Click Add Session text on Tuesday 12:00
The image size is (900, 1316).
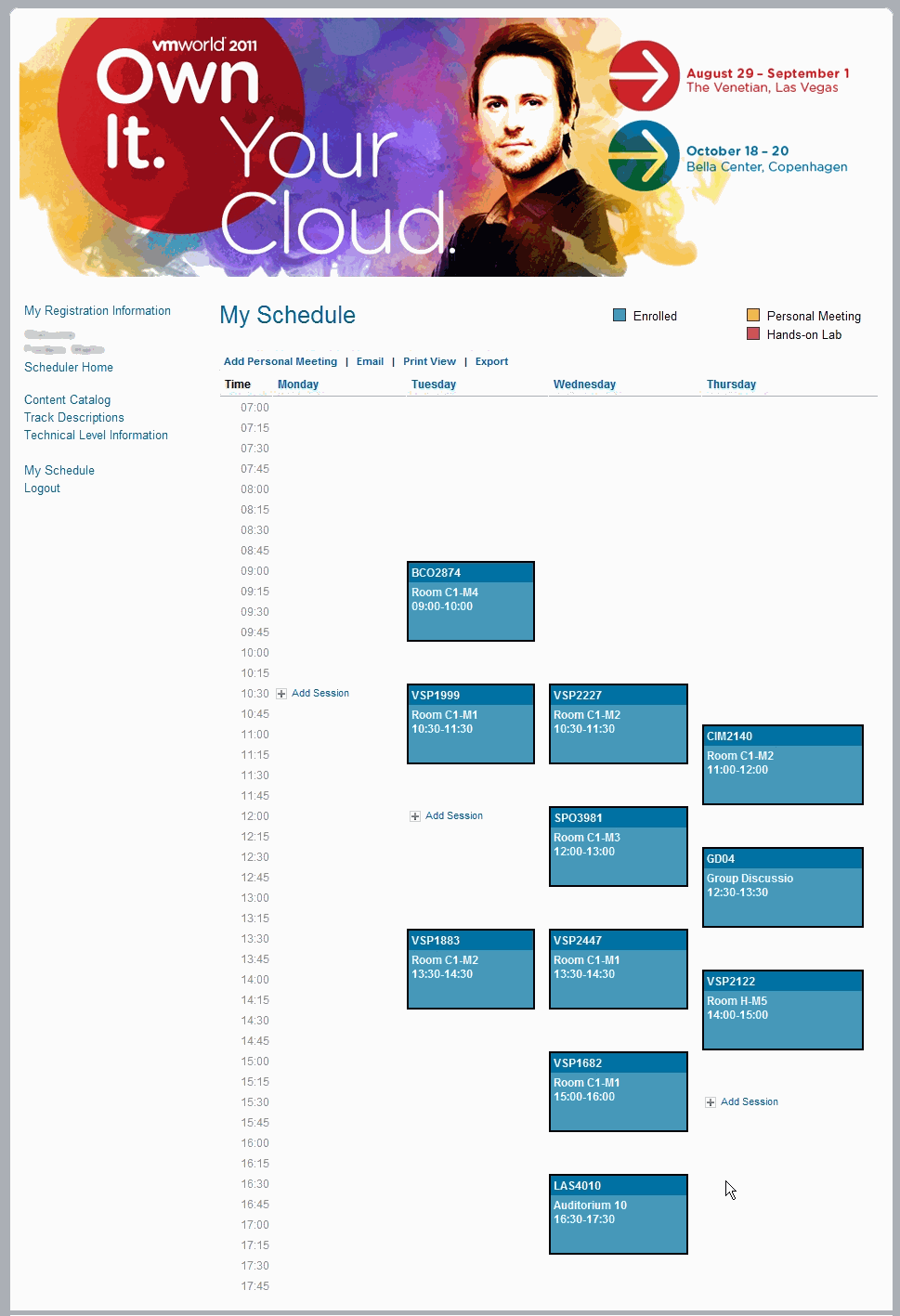point(454,816)
